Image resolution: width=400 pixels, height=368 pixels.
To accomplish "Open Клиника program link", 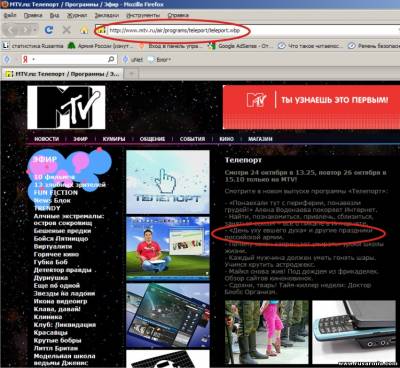I will [48, 317].
